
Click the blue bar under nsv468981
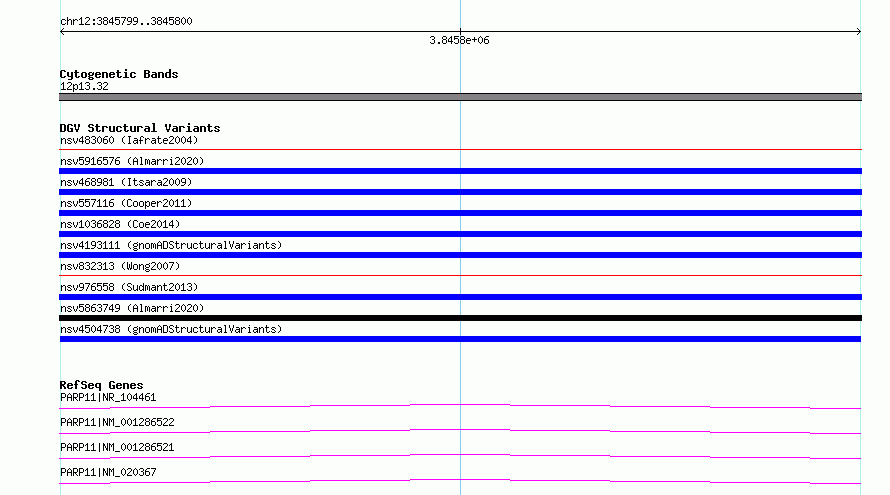tap(460, 192)
